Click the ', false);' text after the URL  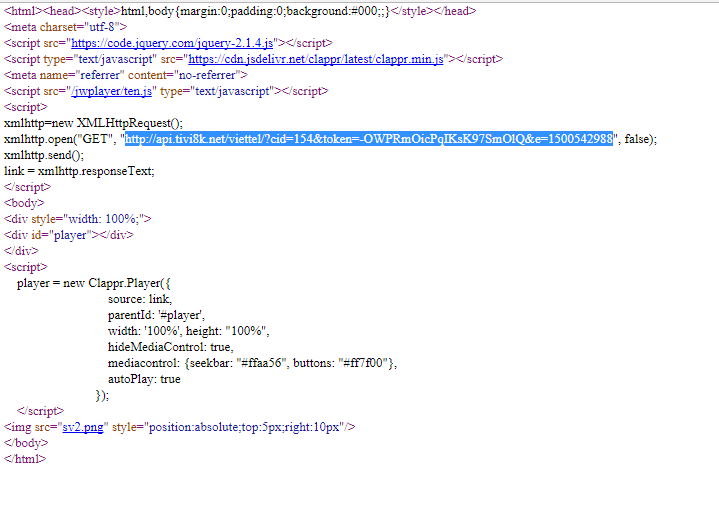click(x=637, y=139)
